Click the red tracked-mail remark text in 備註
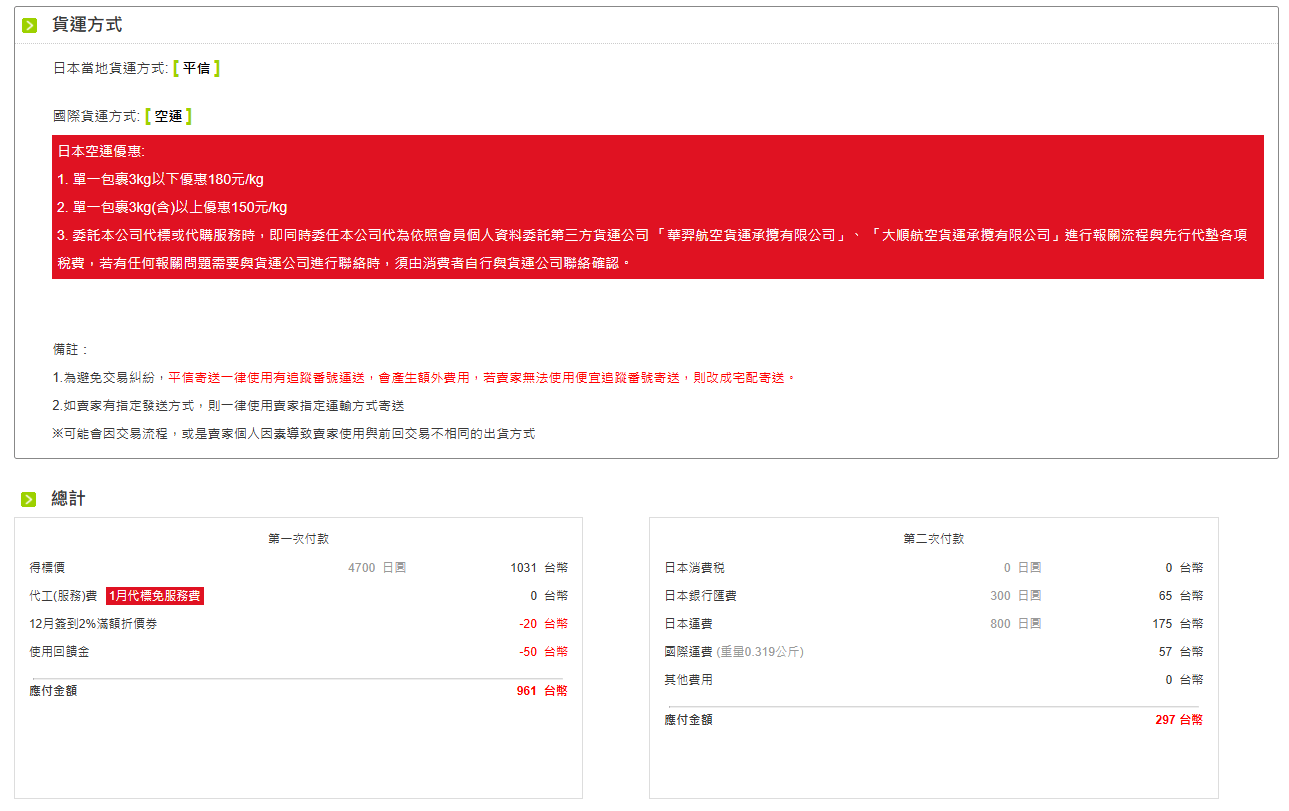 click(482, 378)
